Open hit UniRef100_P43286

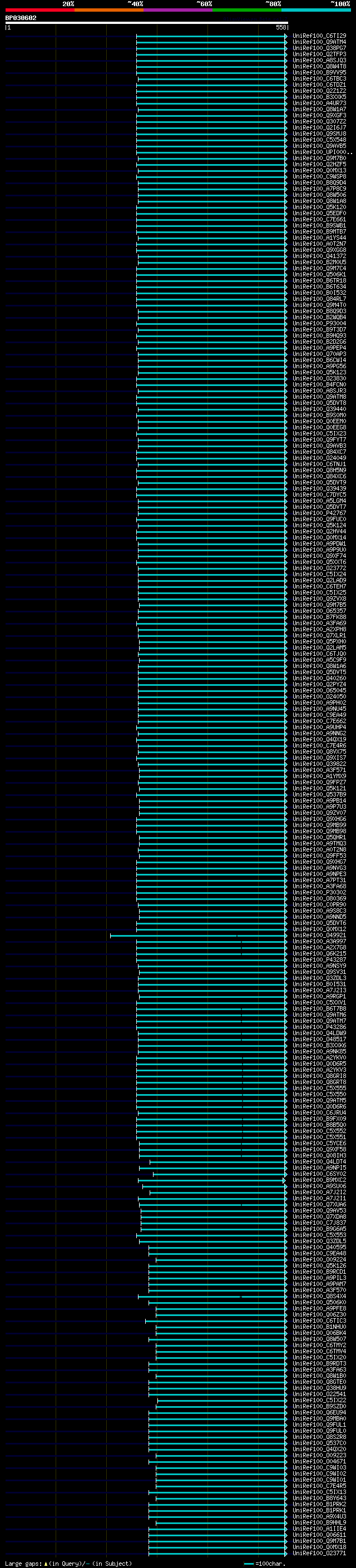tap(319, 1027)
